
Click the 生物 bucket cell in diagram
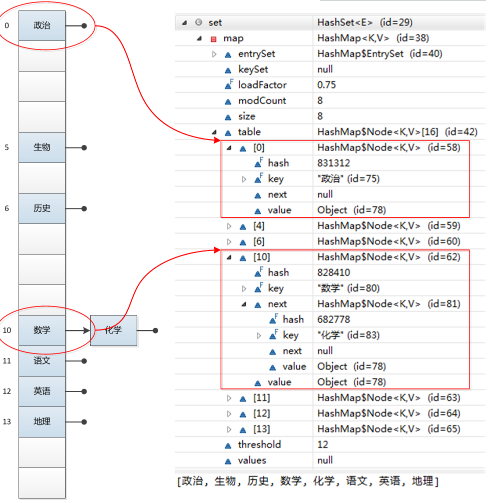pyautogui.click(x=42, y=148)
